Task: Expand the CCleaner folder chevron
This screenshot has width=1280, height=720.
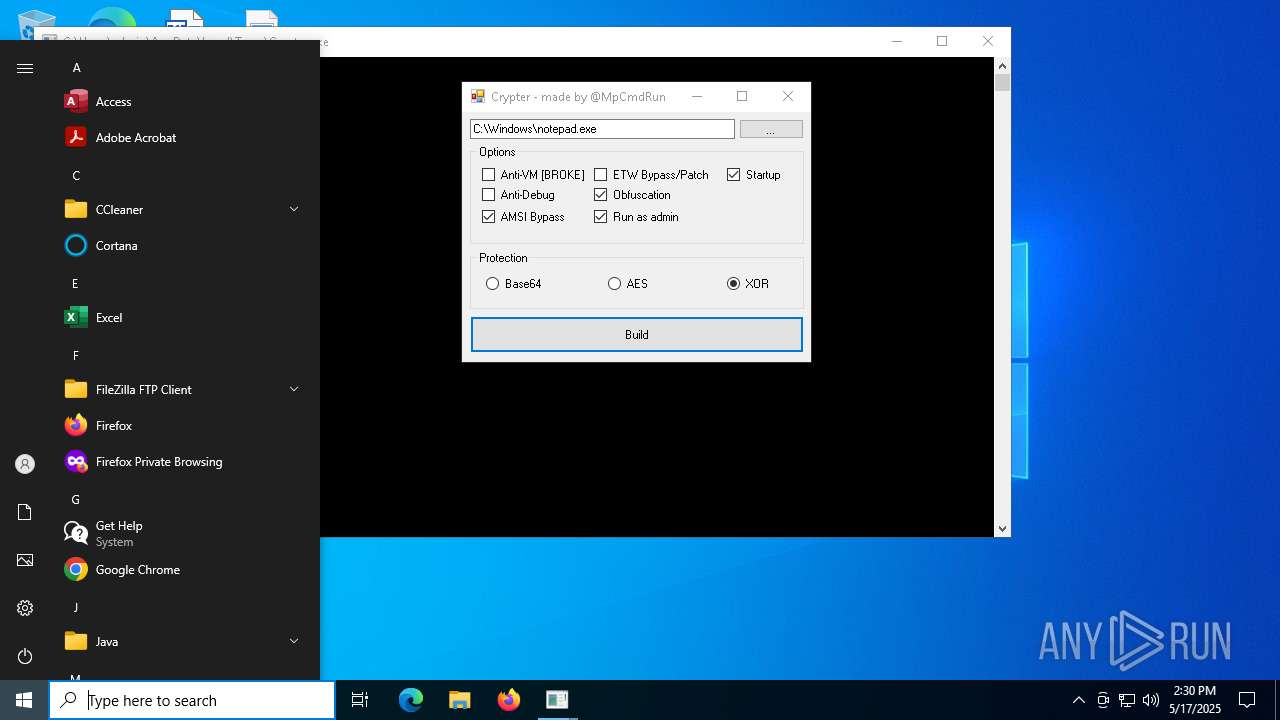Action: pos(294,209)
